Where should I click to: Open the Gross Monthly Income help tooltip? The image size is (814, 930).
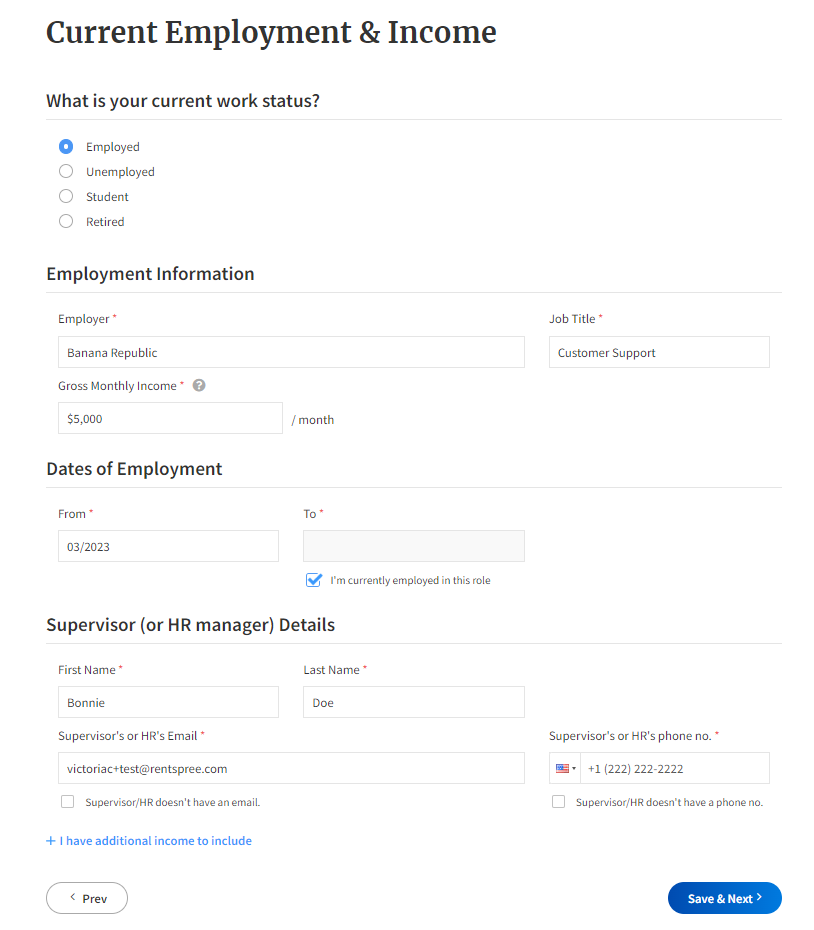coord(198,385)
